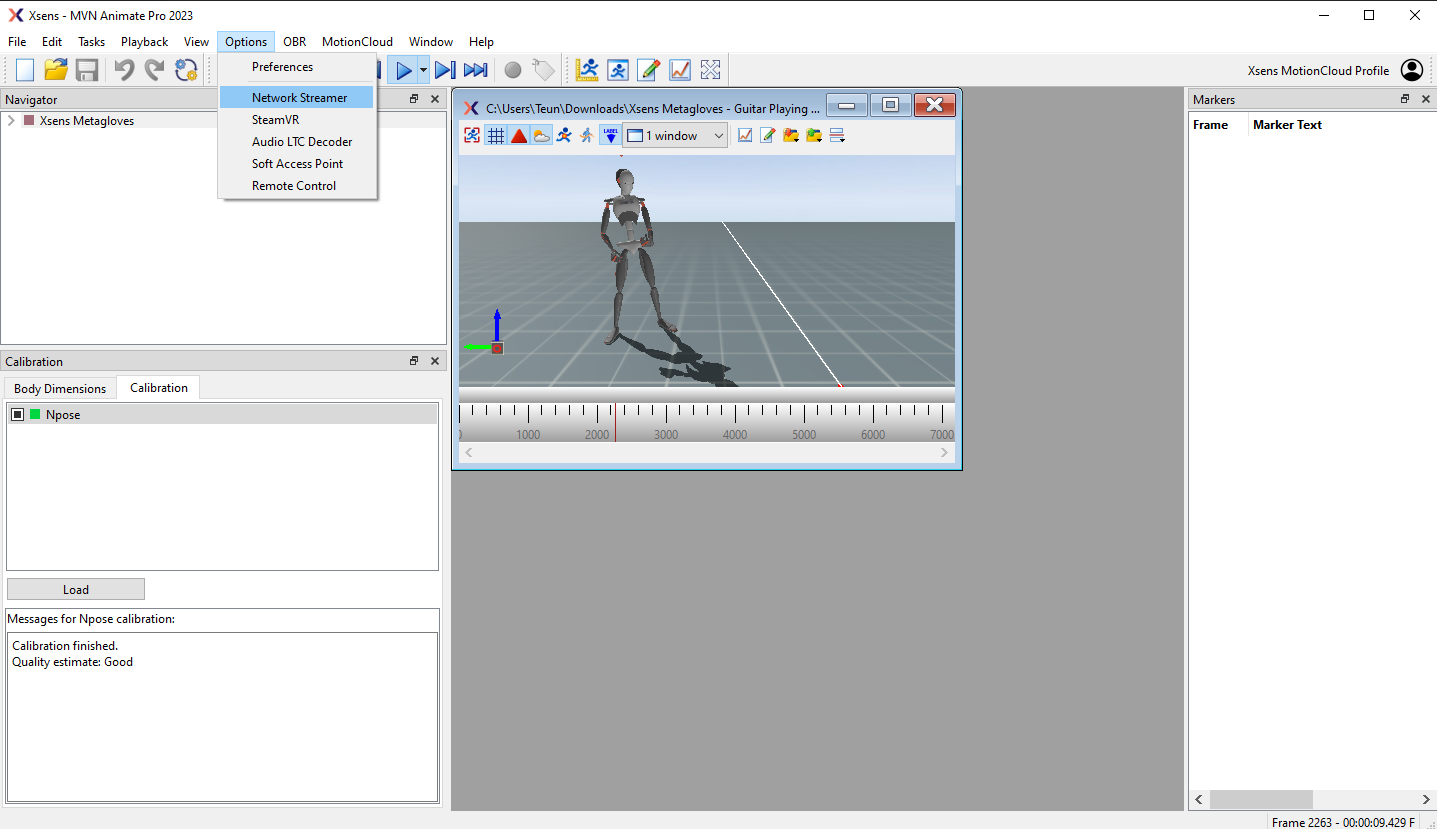This screenshot has height=829, width=1437.
Task: Open the '1 window' layout dropdown
Action: pyautogui.click(x=675, y=135)
